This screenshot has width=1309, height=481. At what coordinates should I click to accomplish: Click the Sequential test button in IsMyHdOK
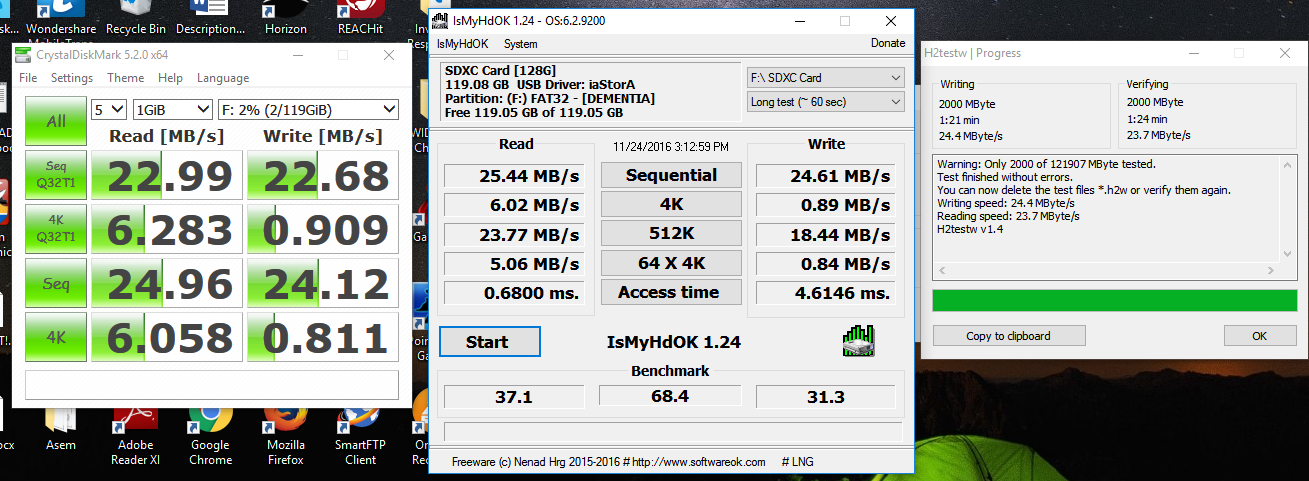click(x=671, y=175)
